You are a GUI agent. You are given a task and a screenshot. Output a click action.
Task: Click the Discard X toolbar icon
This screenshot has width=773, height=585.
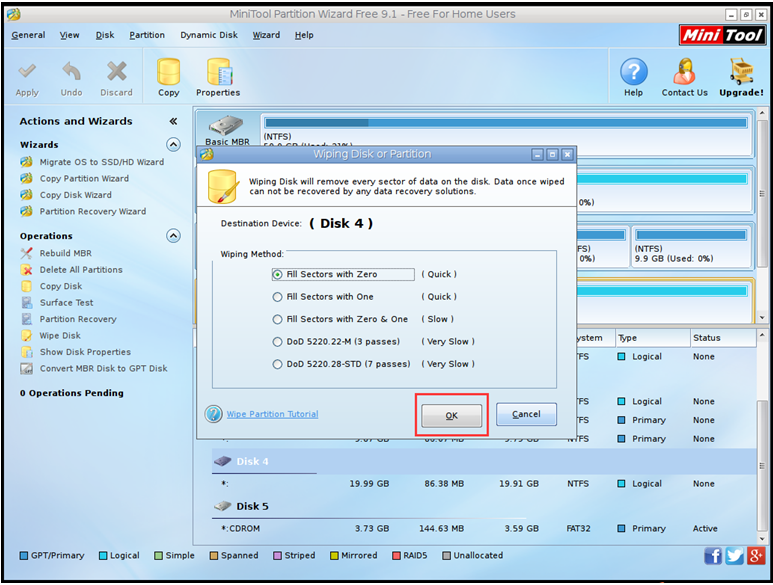tap(116, 72)
